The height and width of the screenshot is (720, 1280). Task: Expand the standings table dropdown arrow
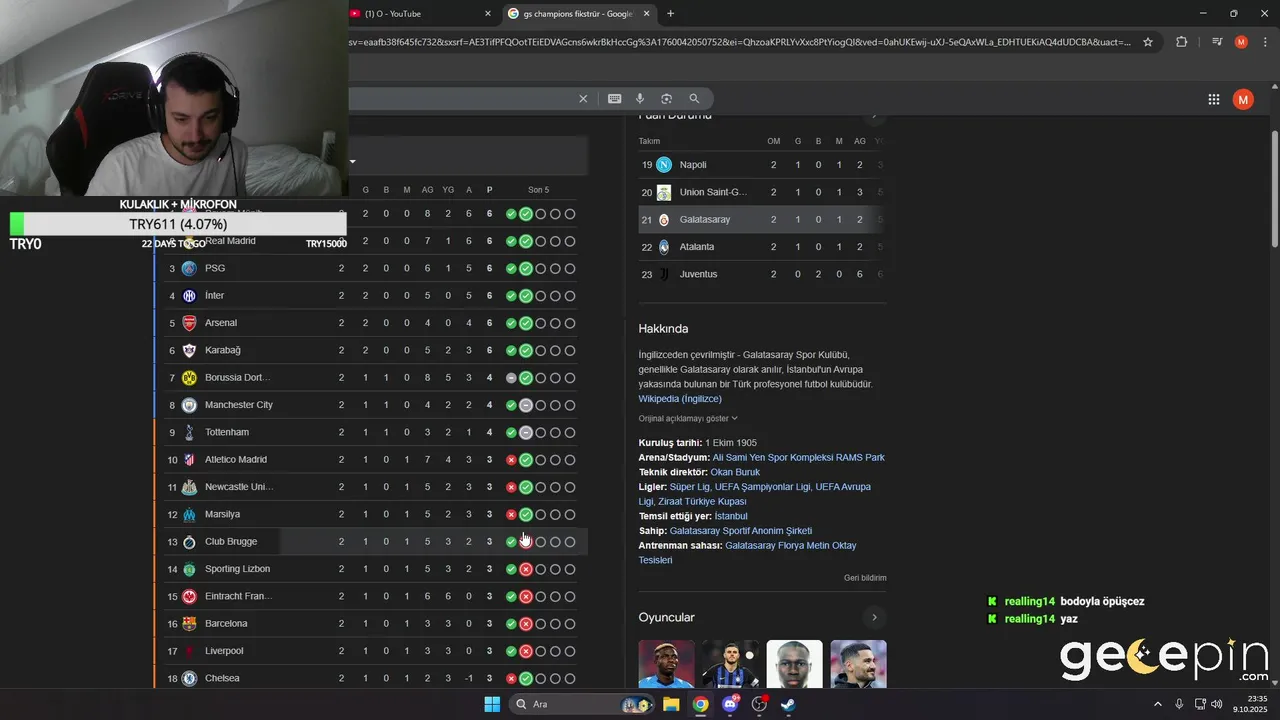[x=352, y=161]
